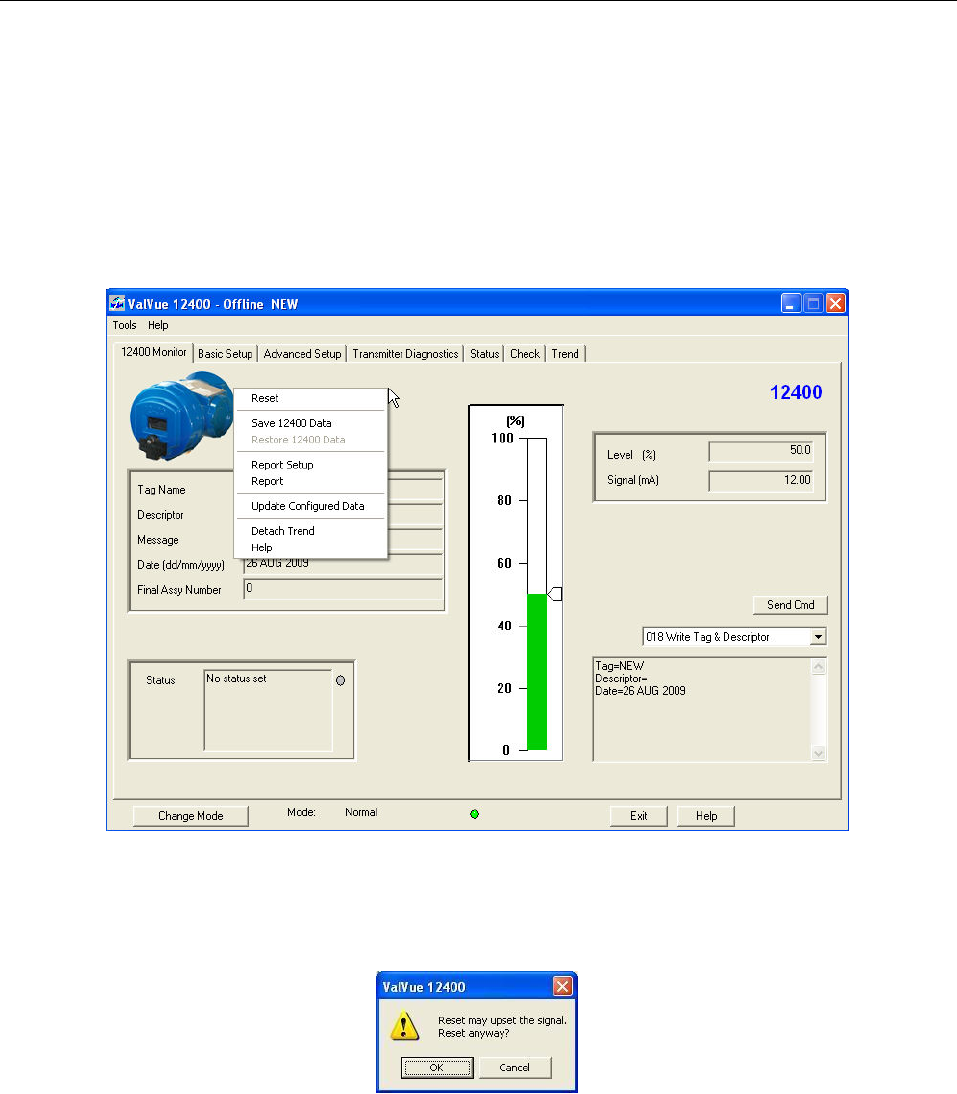The image size is (957, 1094).
Task: Choose Report from the context menu
Action: (x=310, y=481)
